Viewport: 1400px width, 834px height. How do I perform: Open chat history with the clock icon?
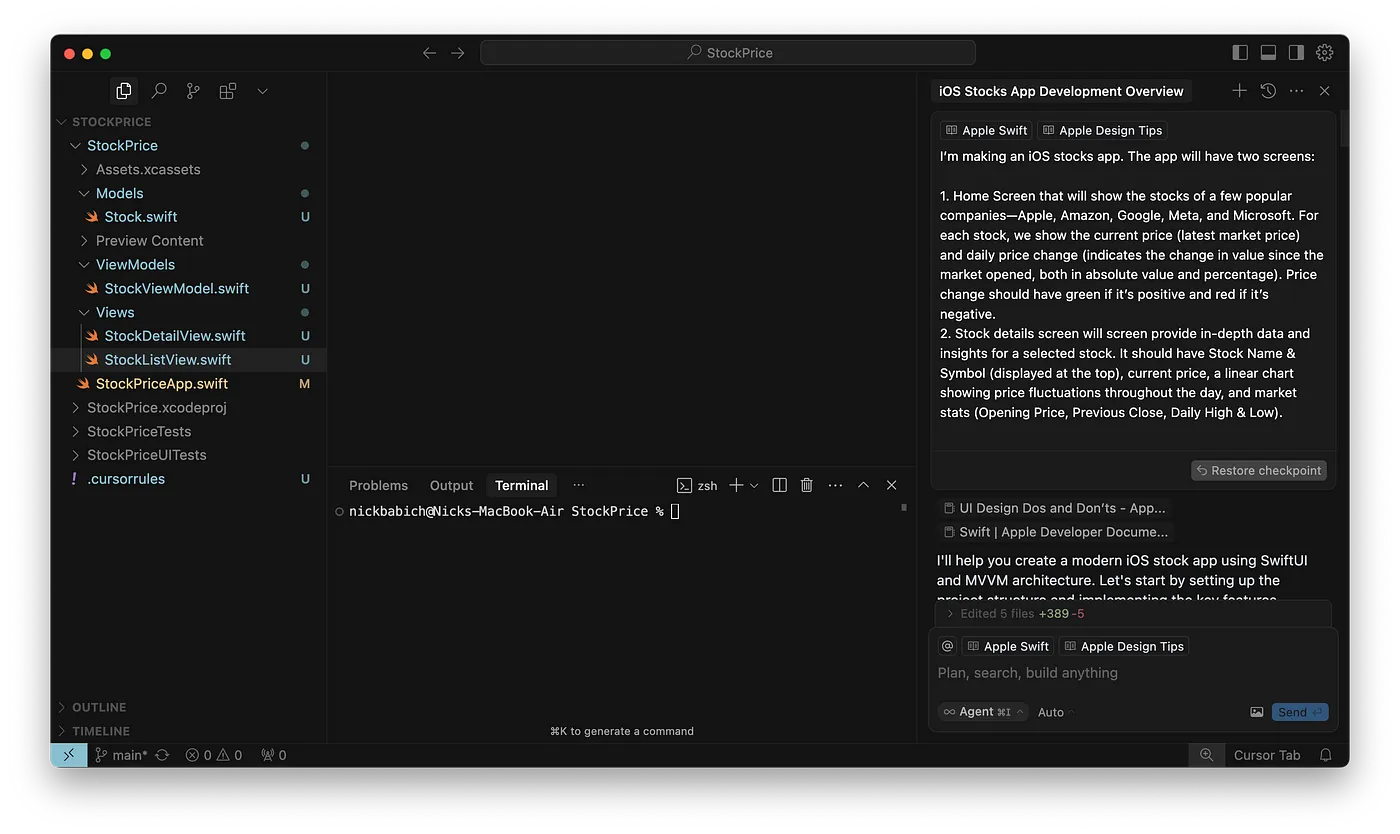(x=1268, y=90)
